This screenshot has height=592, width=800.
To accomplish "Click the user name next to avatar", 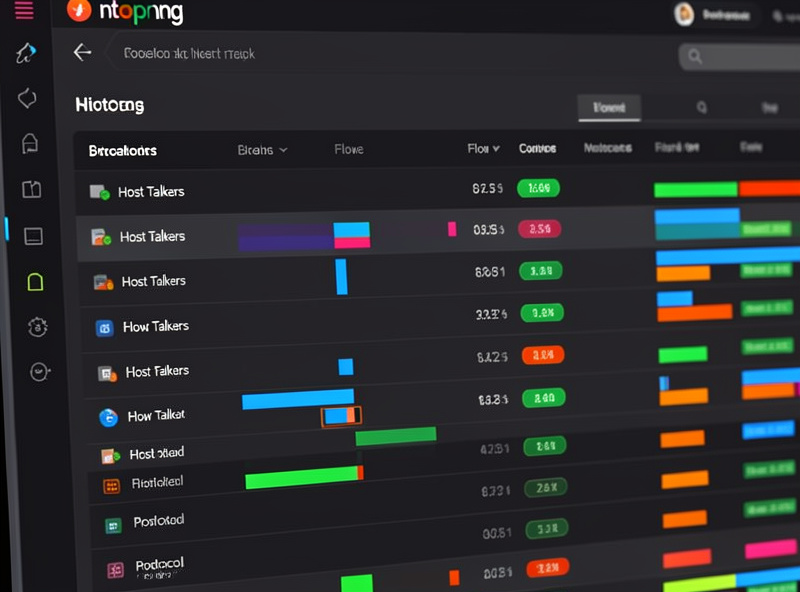I will point(726,15).
